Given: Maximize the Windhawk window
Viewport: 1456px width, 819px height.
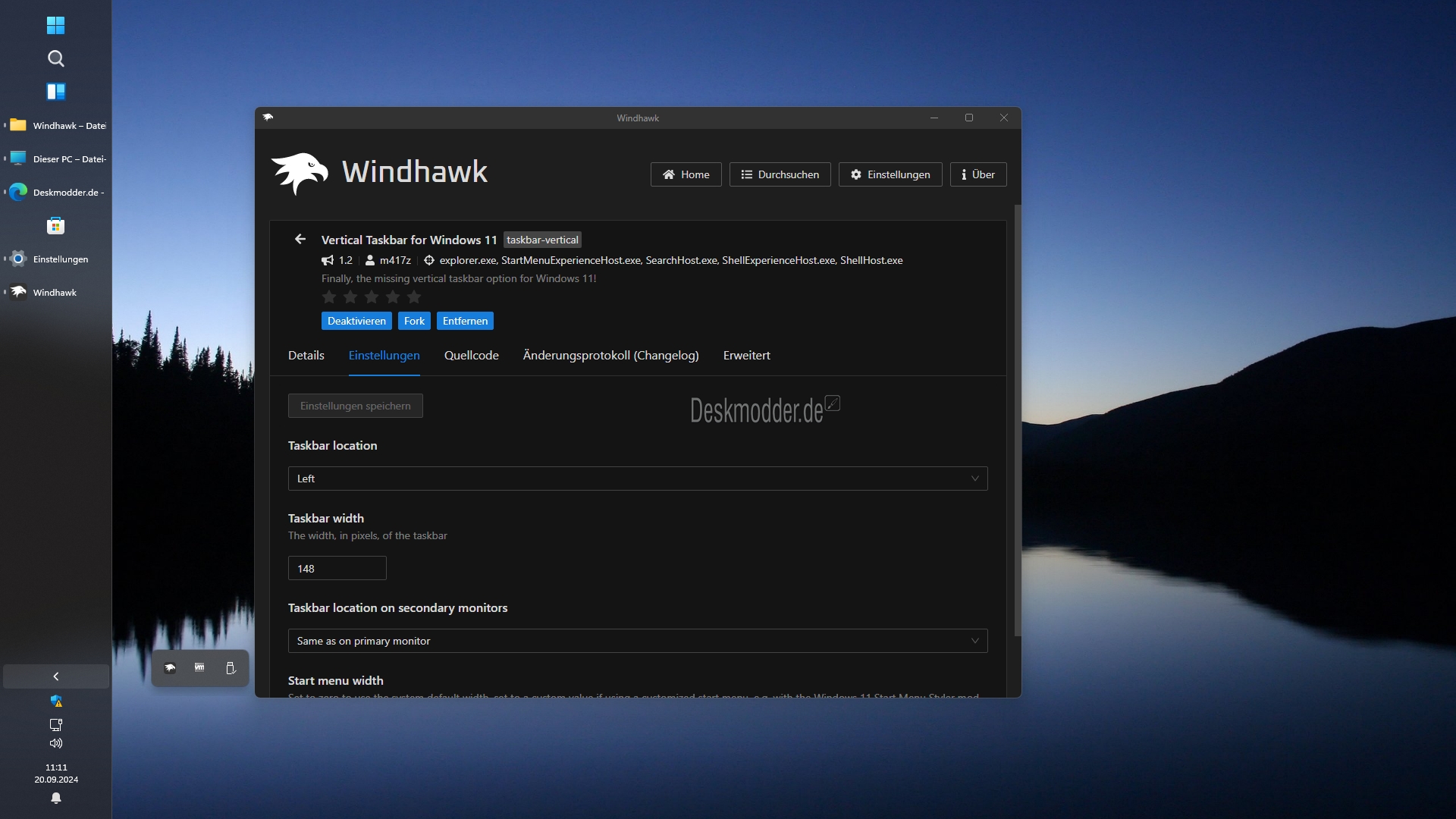Looking at the screenshot, I should (x=969, y=118).
